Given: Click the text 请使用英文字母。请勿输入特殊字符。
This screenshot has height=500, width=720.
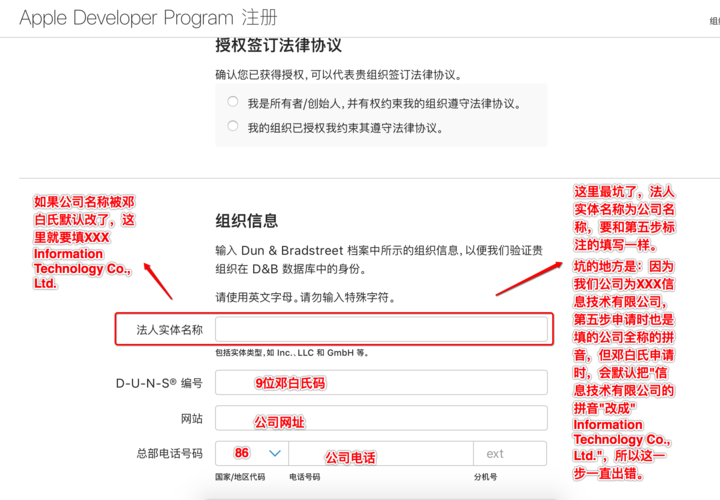Looking at the screenshot, I should point(305,298).
